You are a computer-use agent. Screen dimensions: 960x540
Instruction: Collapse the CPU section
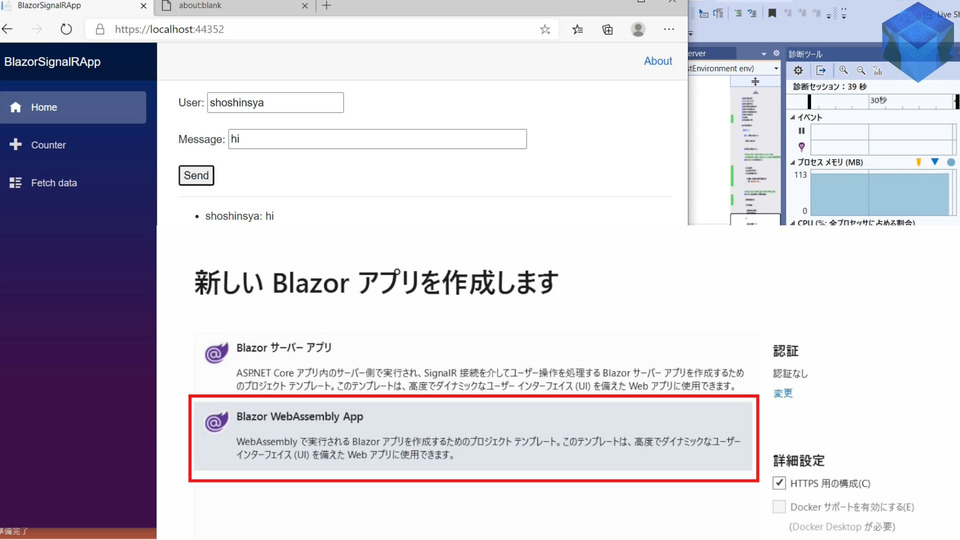click(792, 222)
